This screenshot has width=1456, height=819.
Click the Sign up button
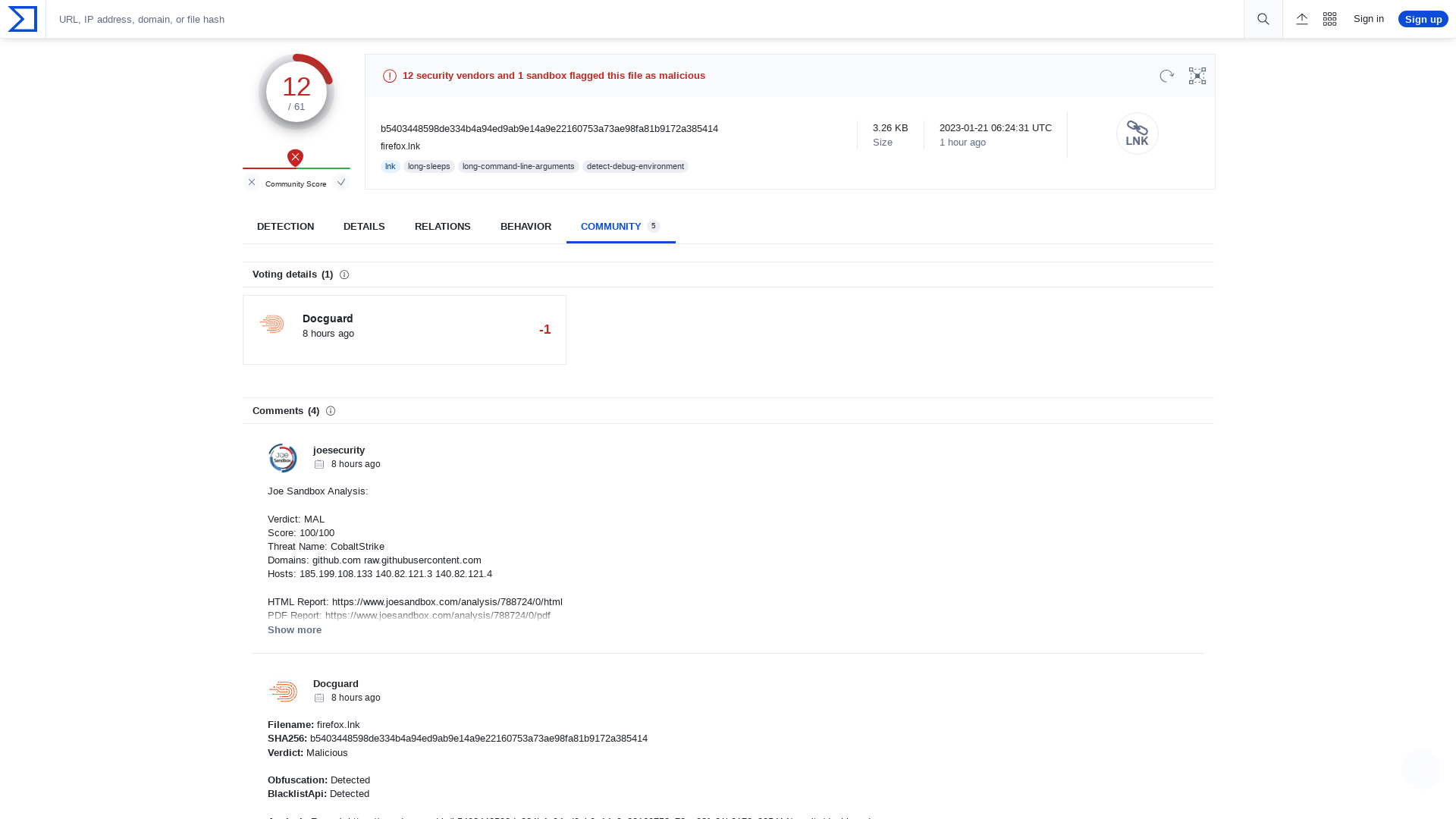point(1423,19)
